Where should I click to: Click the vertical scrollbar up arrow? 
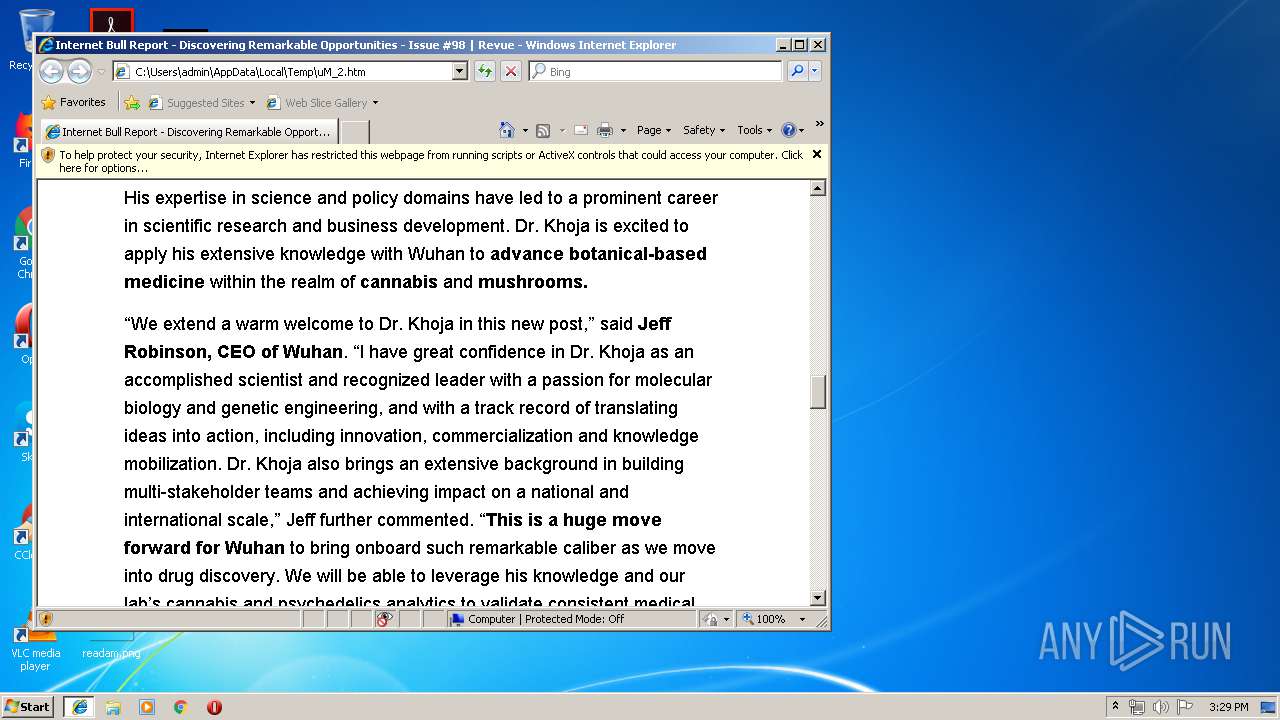[x=818, y=188]
